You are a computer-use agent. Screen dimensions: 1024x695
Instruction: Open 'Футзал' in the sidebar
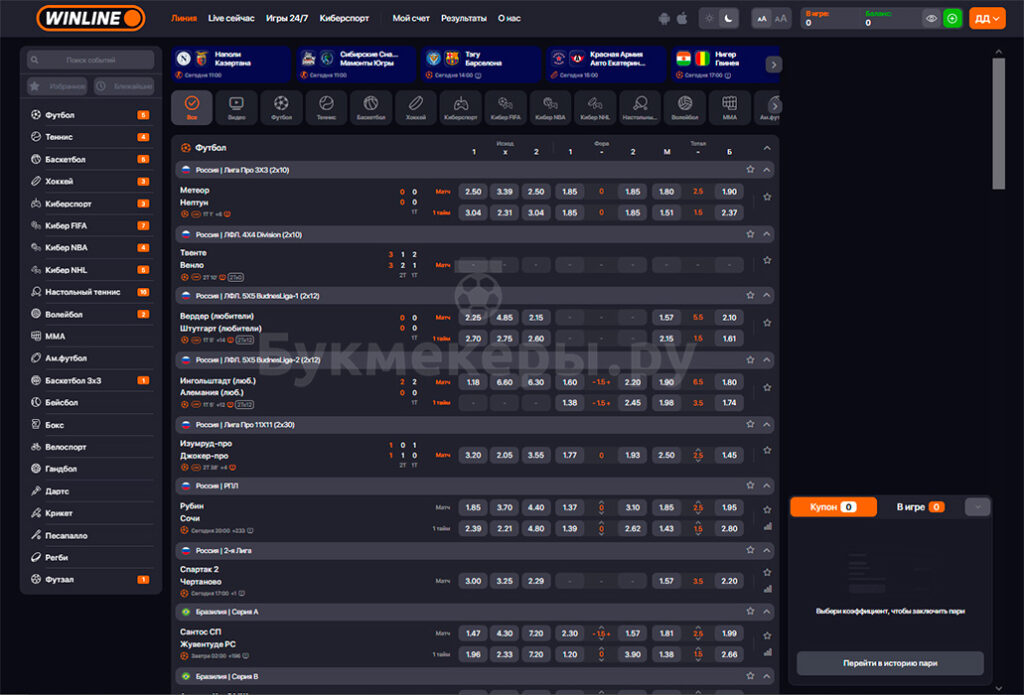coord(91,579)
